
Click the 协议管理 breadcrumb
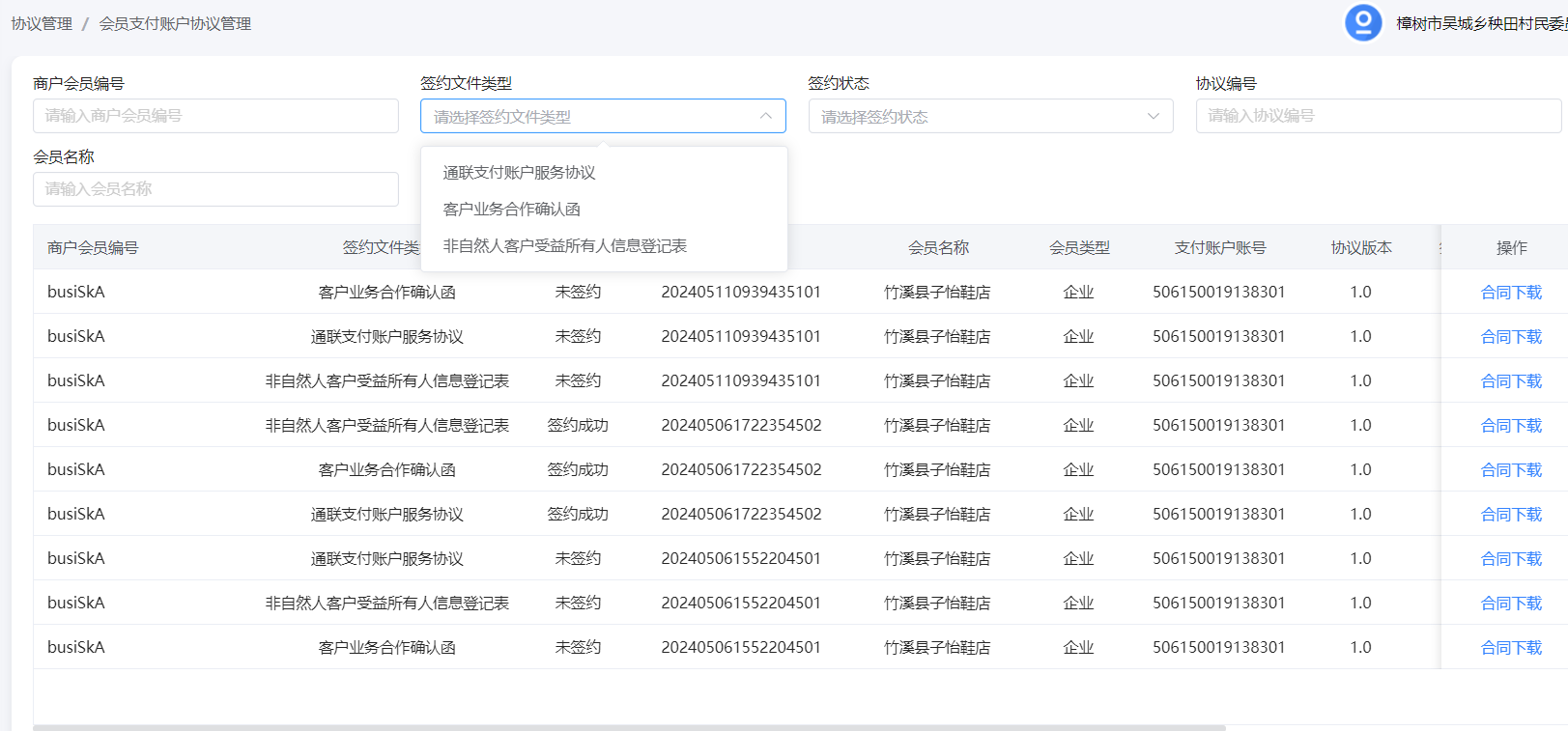pos(42,23)
